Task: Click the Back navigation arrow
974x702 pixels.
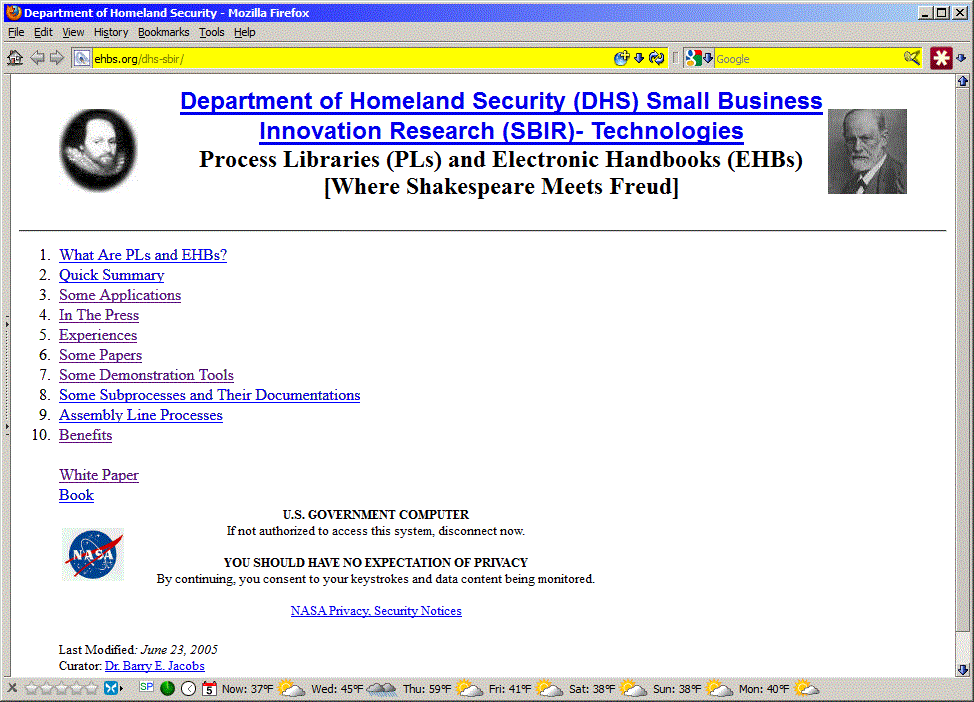Action: pos(37,58)
